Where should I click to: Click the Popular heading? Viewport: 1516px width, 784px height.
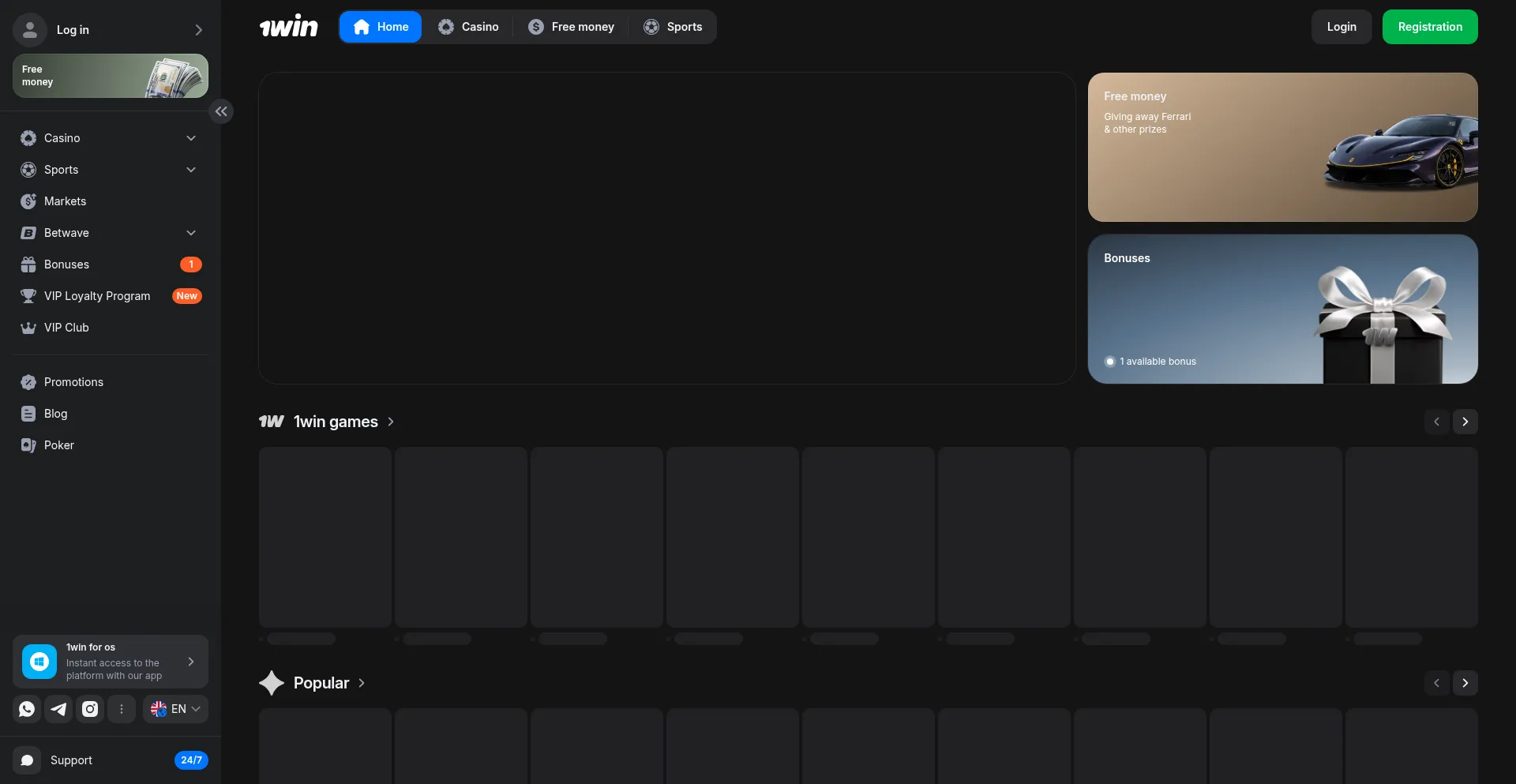coord(321,683)
